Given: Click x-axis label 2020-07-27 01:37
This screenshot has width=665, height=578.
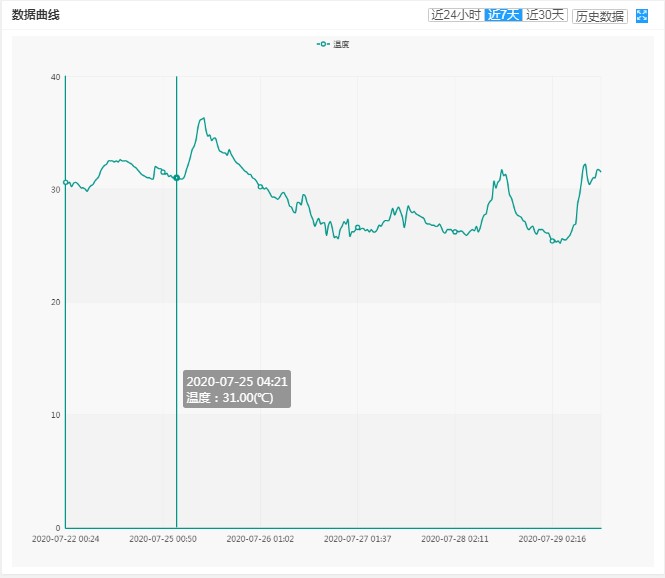Looking at the screenshot, I should point(357,538).
